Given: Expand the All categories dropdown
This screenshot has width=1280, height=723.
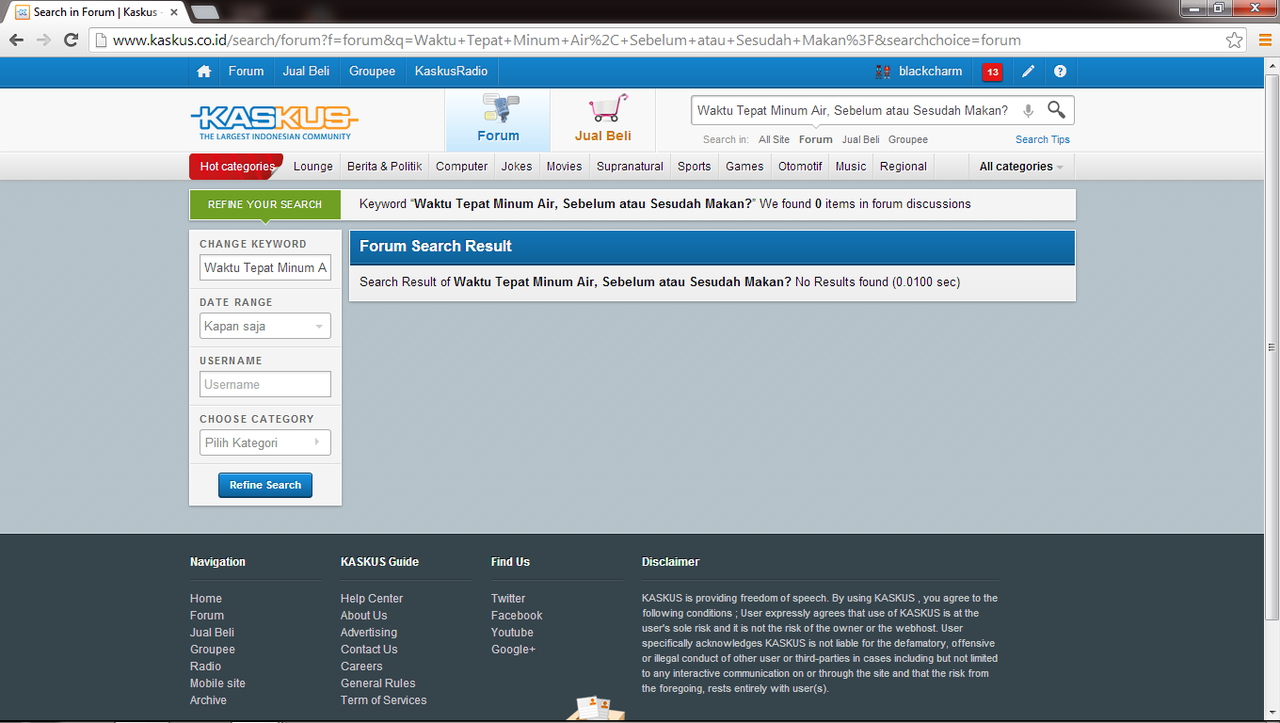Looking at the screenshot, I should pos(1021,167).
